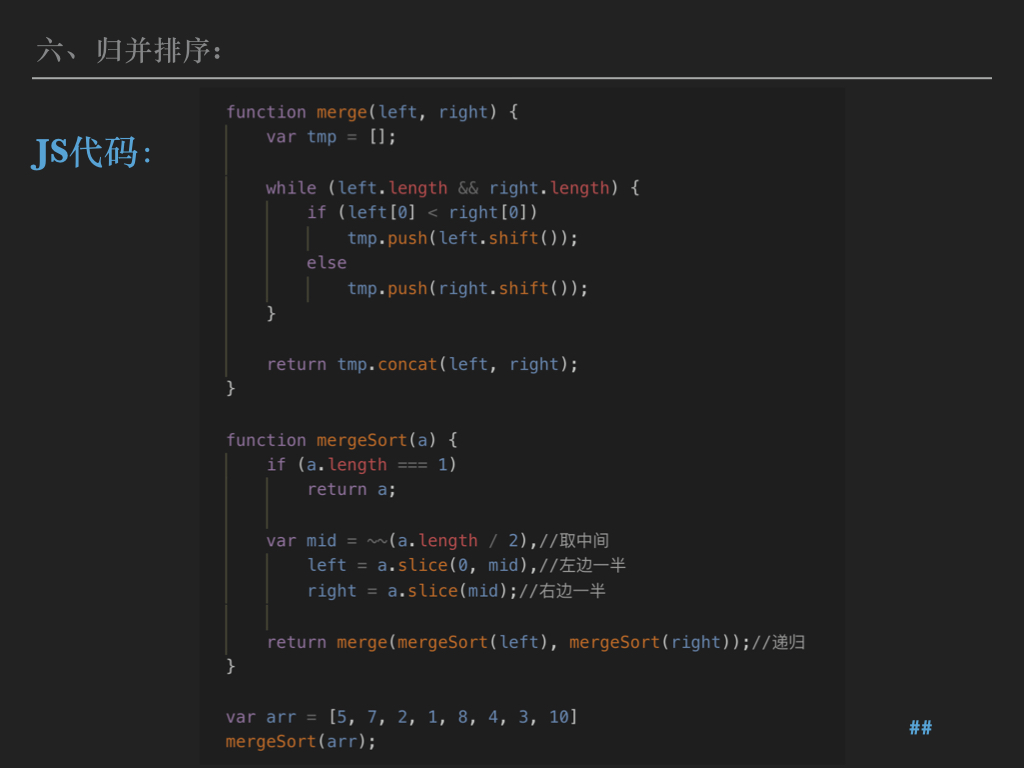Viewport: 1024px width, 768px height.
Task: Select the "var arr = [5, 7, 2...]" array line
Action: coord(401,717)
